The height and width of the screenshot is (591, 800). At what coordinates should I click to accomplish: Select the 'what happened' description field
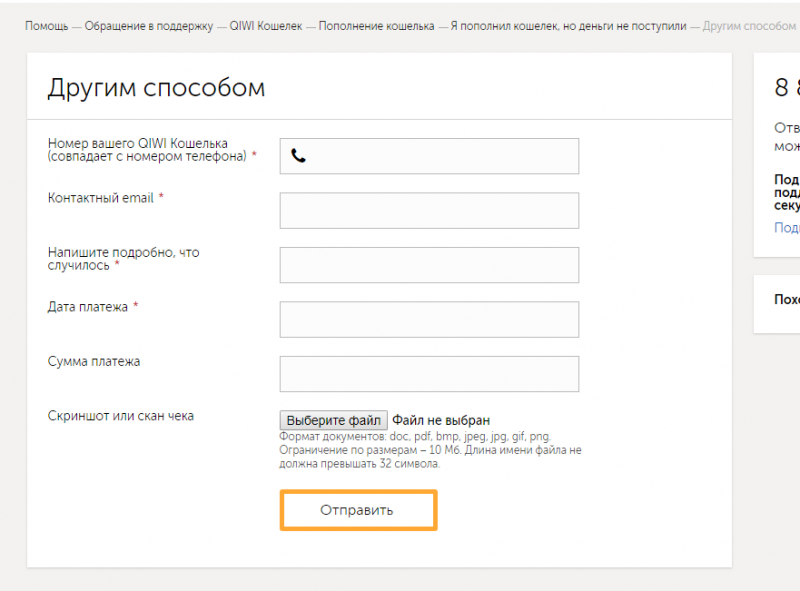(429, 265)
